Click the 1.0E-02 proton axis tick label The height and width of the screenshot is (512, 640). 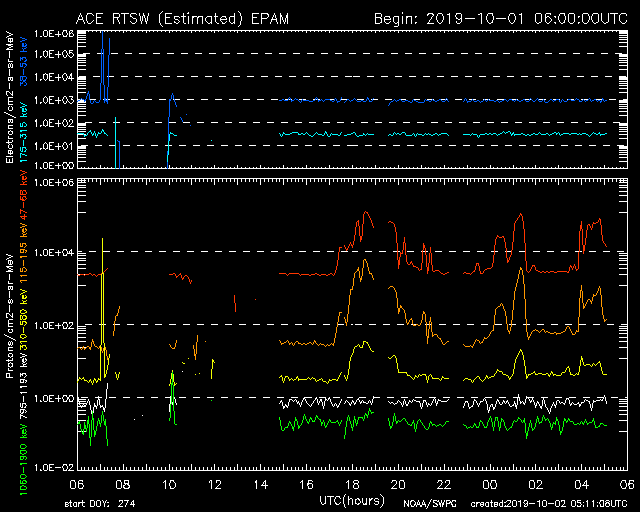click(57, 467)
